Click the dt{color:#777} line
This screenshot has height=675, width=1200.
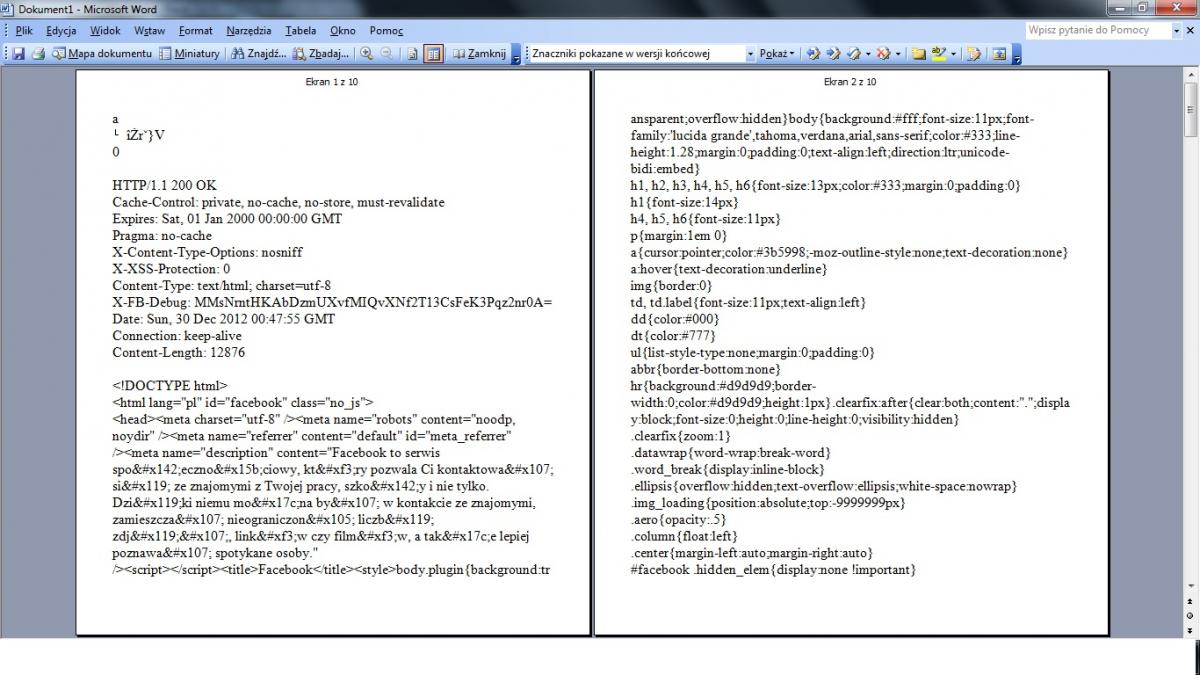click(673, 336)
